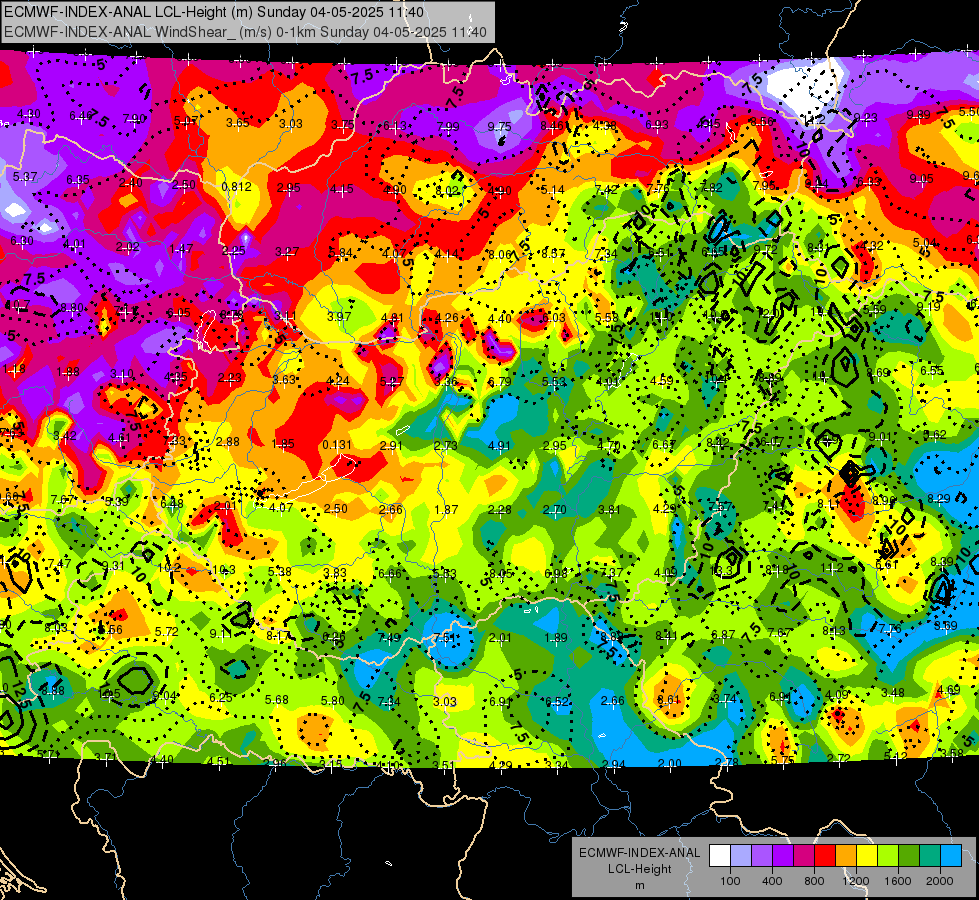Click the red legend swatch
The image size is (979, 900).
[x=825, y=856]
